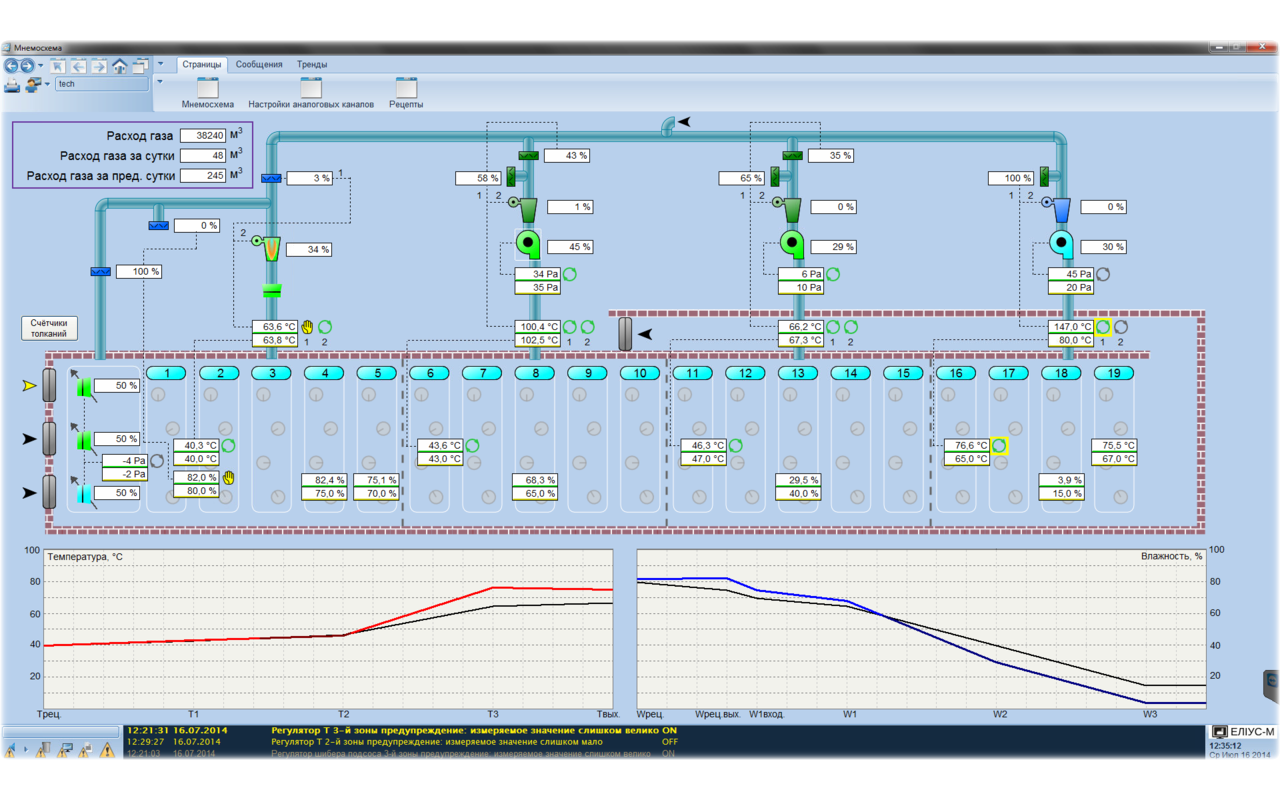Select kiln position button 8
The height and width of the screenshot is (800, 1280).
click(x=535, y=373)
